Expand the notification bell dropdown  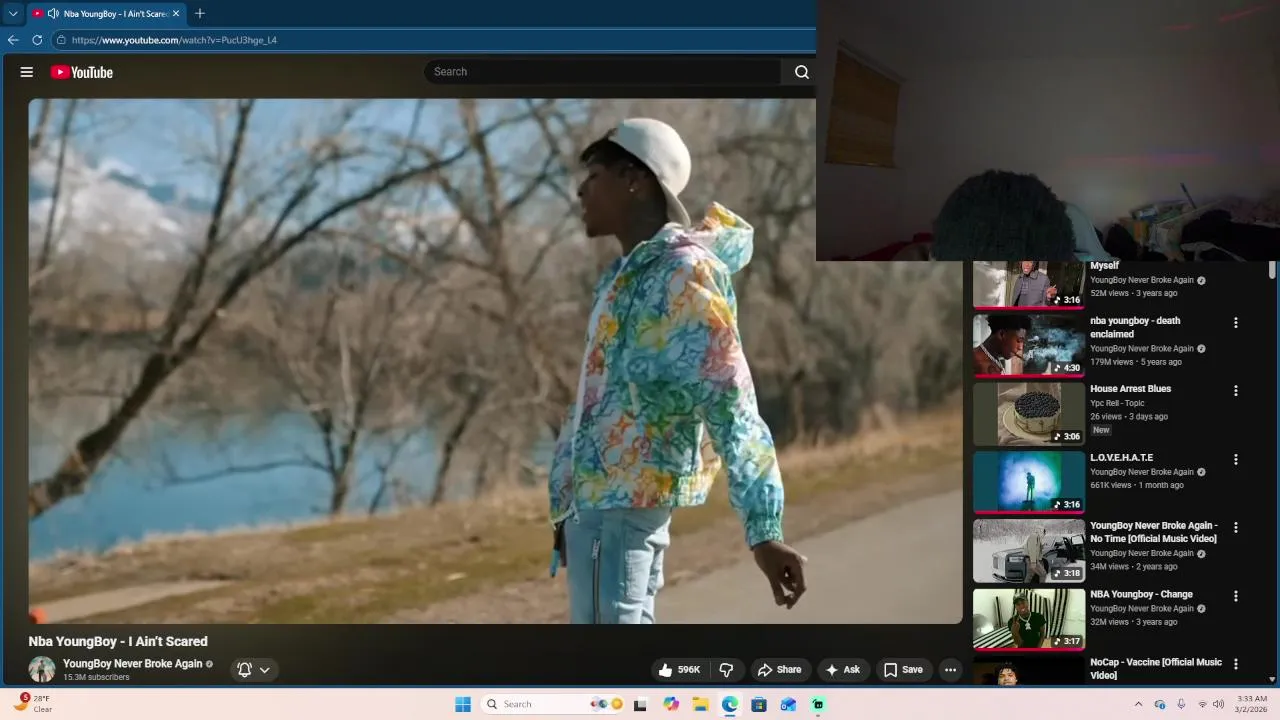[x=265, y=670]
